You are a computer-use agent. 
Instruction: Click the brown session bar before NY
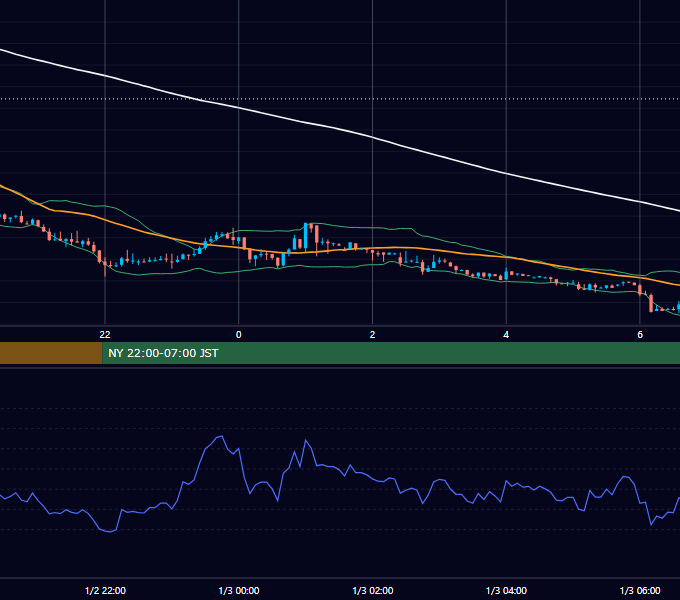tap(51, 353)
